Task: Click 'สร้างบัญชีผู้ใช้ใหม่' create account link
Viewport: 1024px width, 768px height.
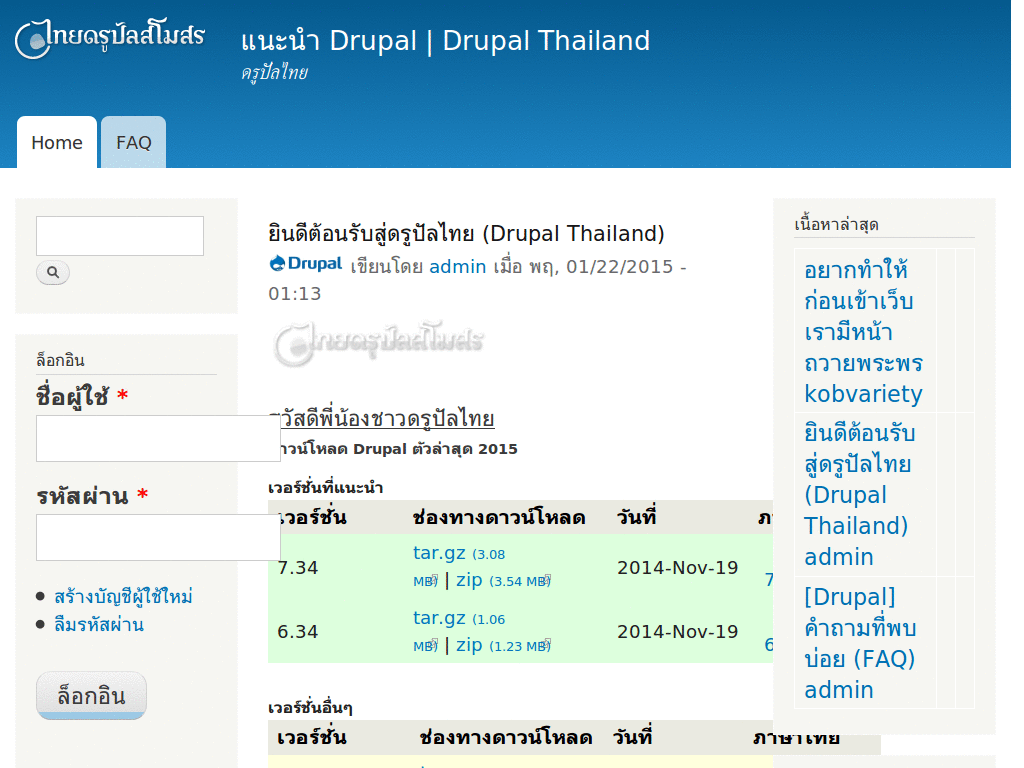Action: 123,596
